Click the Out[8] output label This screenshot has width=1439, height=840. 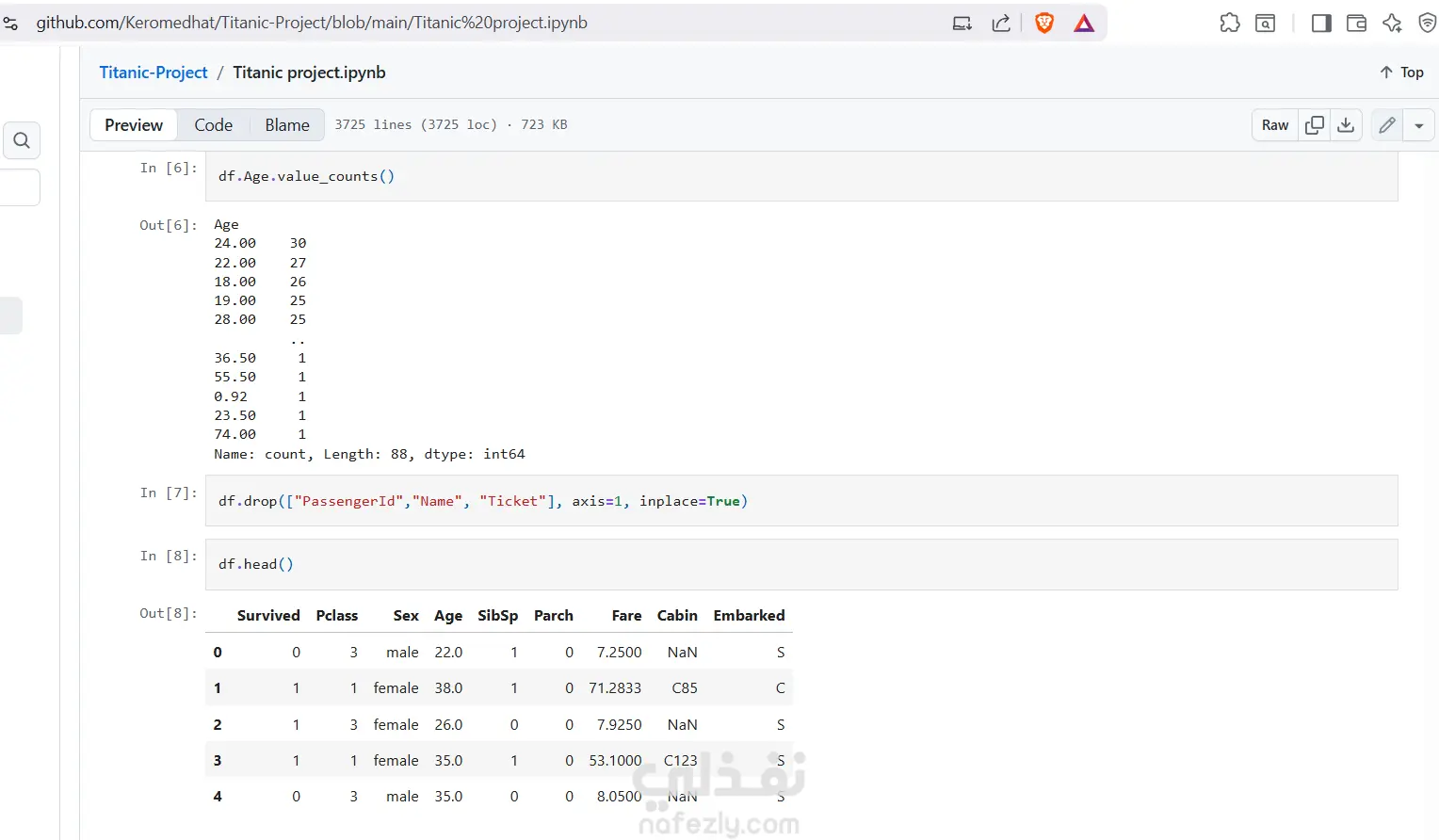click(169, 613)
